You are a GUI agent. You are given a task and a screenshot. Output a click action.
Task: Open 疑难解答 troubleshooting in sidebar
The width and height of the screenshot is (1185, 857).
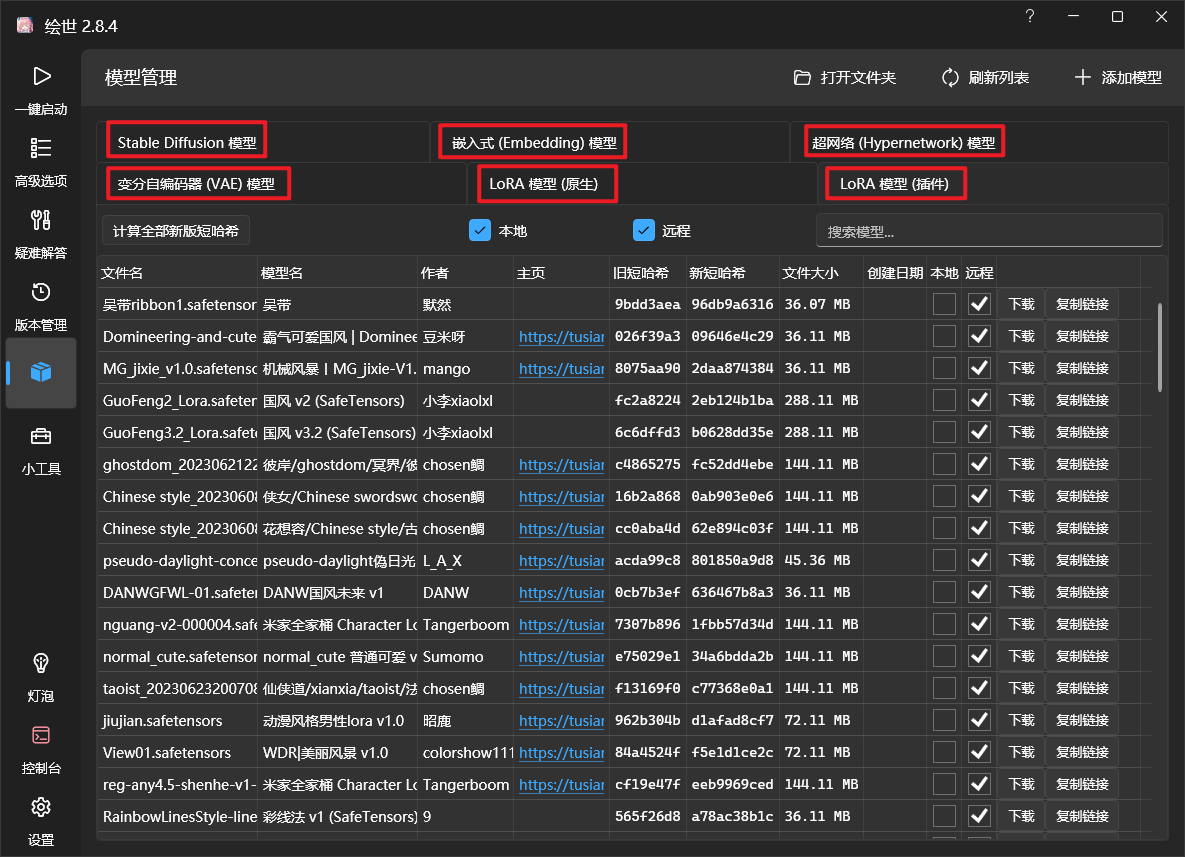41,234
